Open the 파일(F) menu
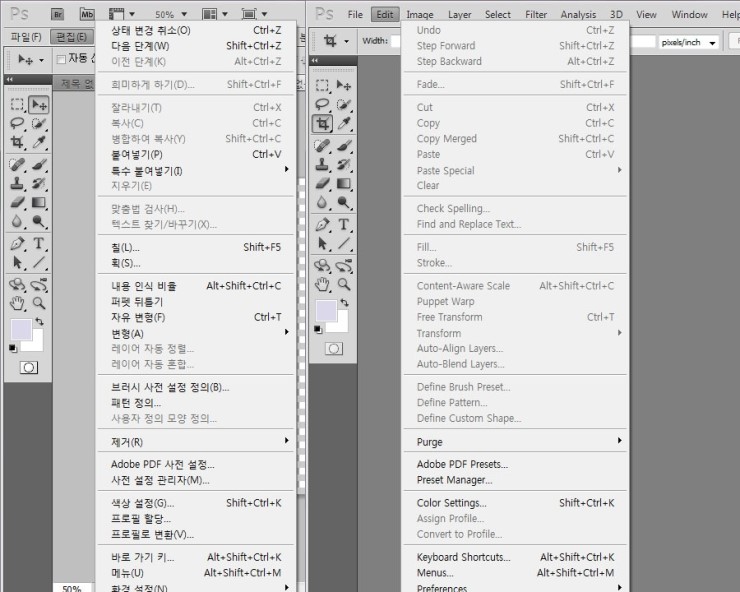The image size is (740, 592). tap(26, 37)
